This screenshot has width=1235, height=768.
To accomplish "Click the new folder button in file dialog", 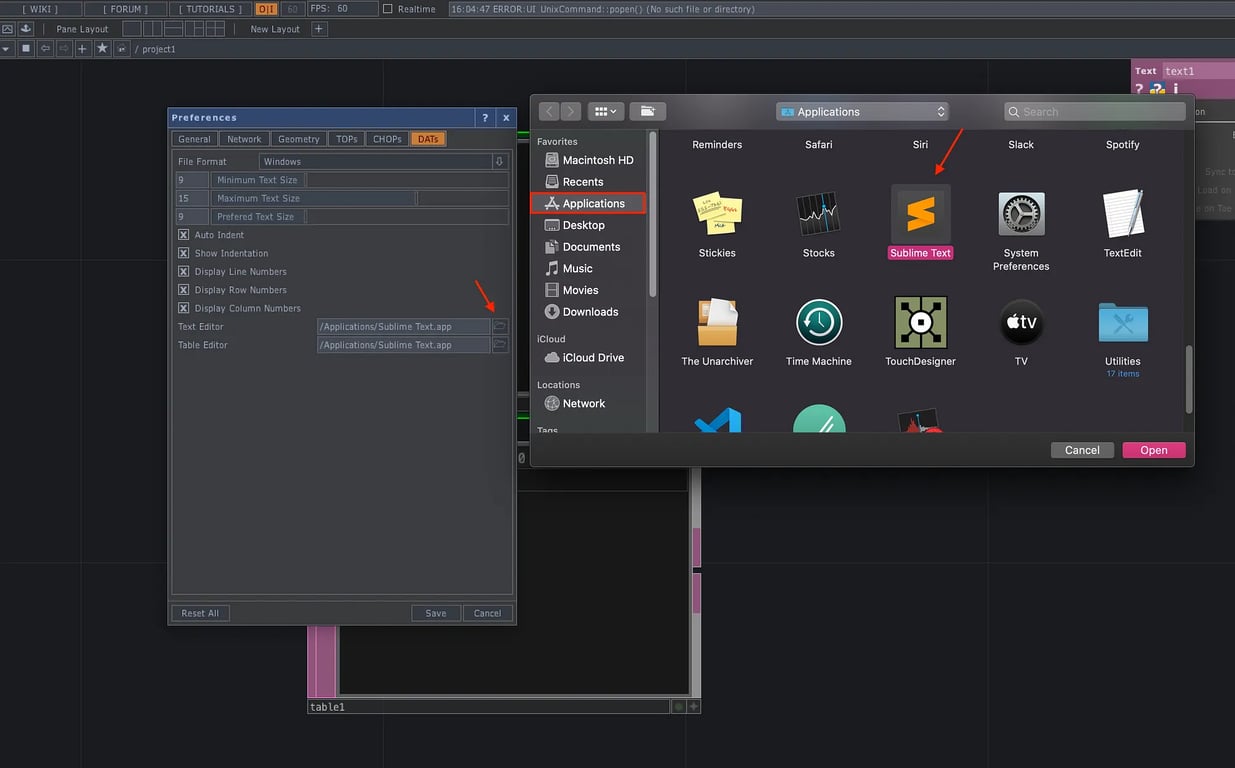I will point(648,112).
